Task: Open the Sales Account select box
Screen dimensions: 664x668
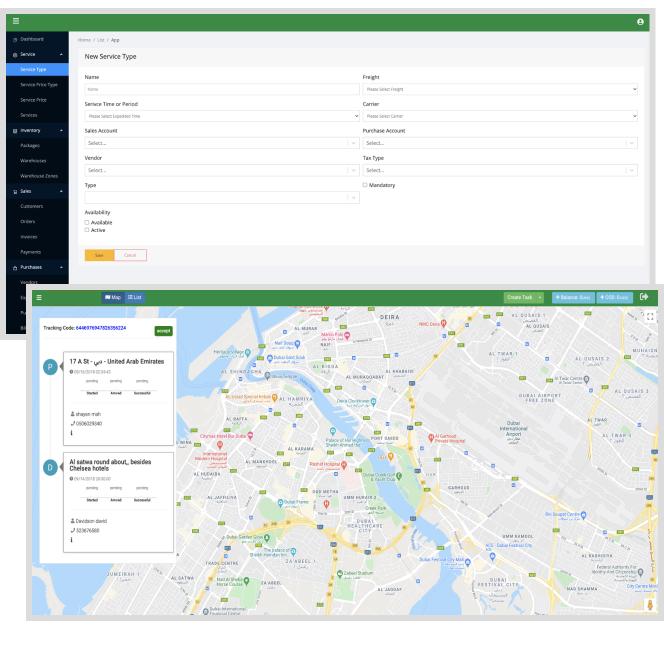Action: coord(222,143)
